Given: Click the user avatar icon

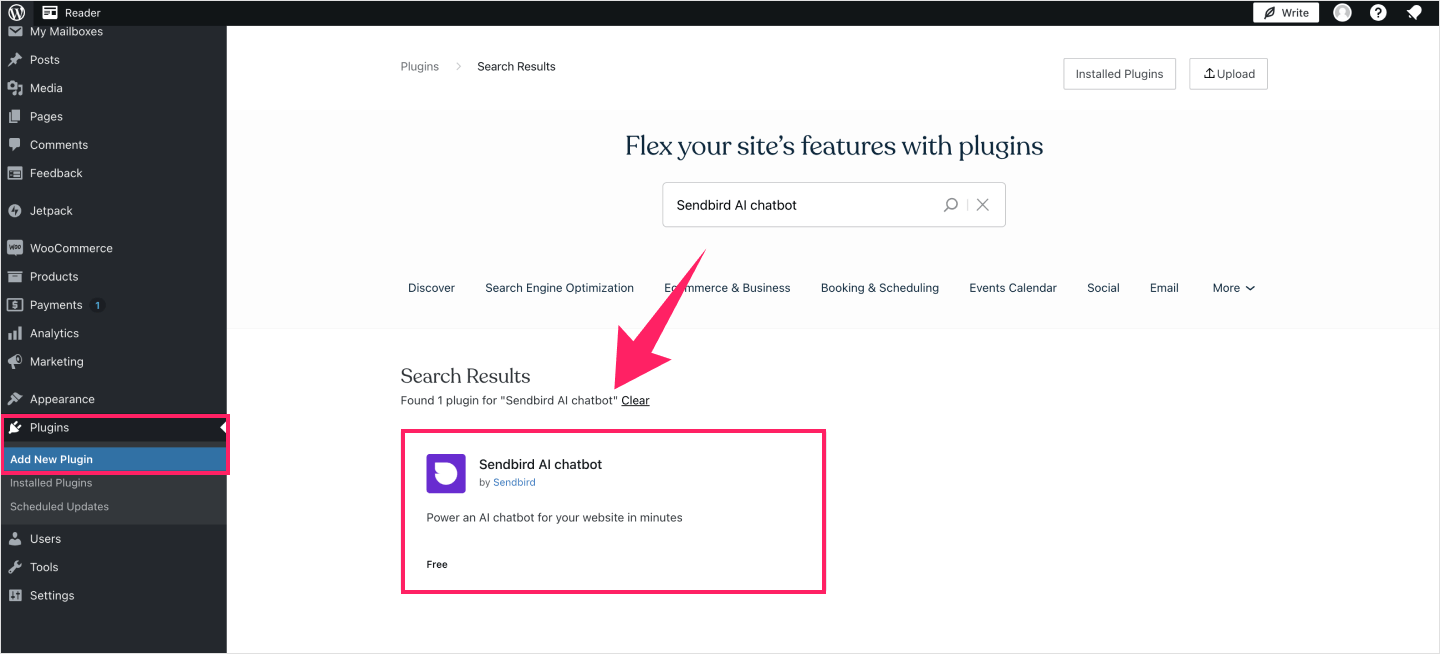Looking at the screenshot, I should coord(1342,13).
